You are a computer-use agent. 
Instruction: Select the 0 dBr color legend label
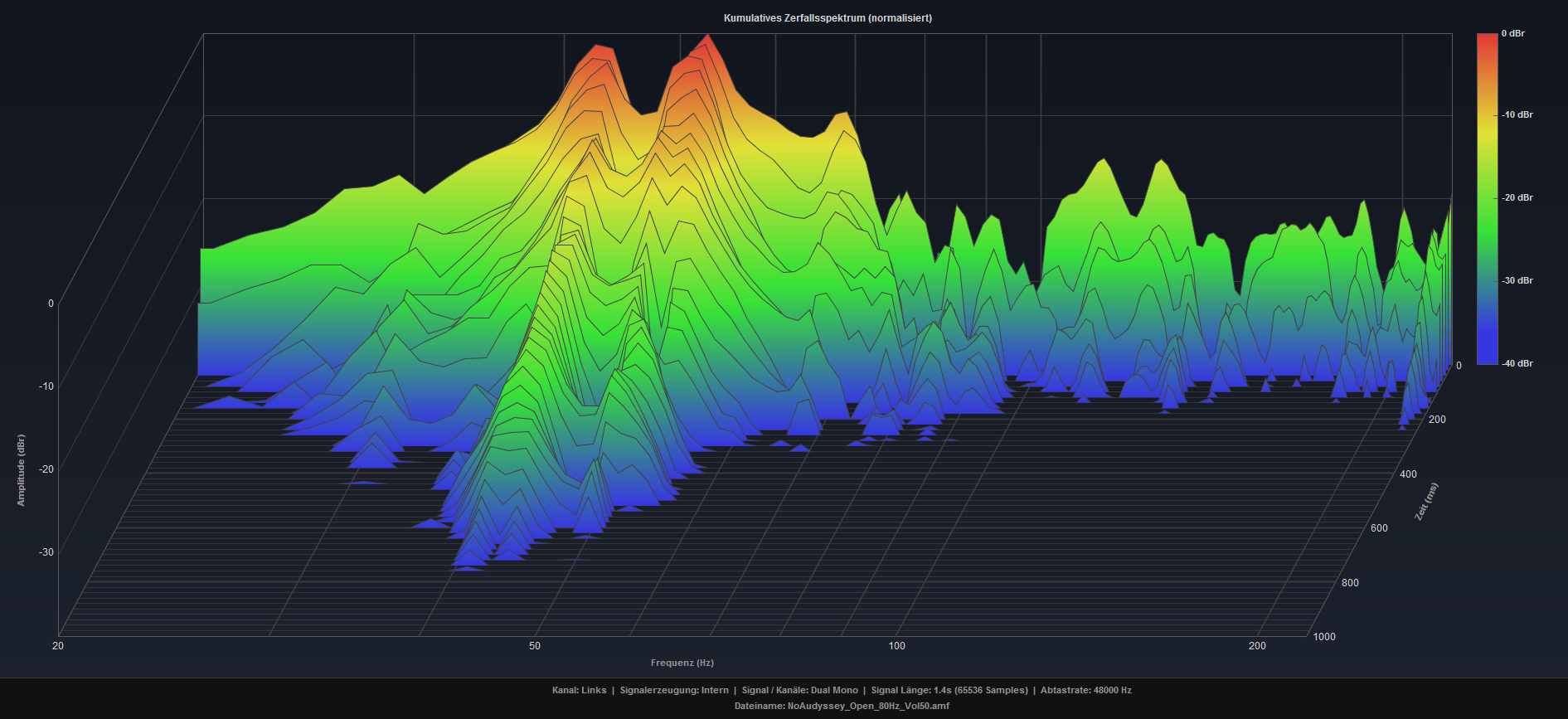coord(1512,34)
